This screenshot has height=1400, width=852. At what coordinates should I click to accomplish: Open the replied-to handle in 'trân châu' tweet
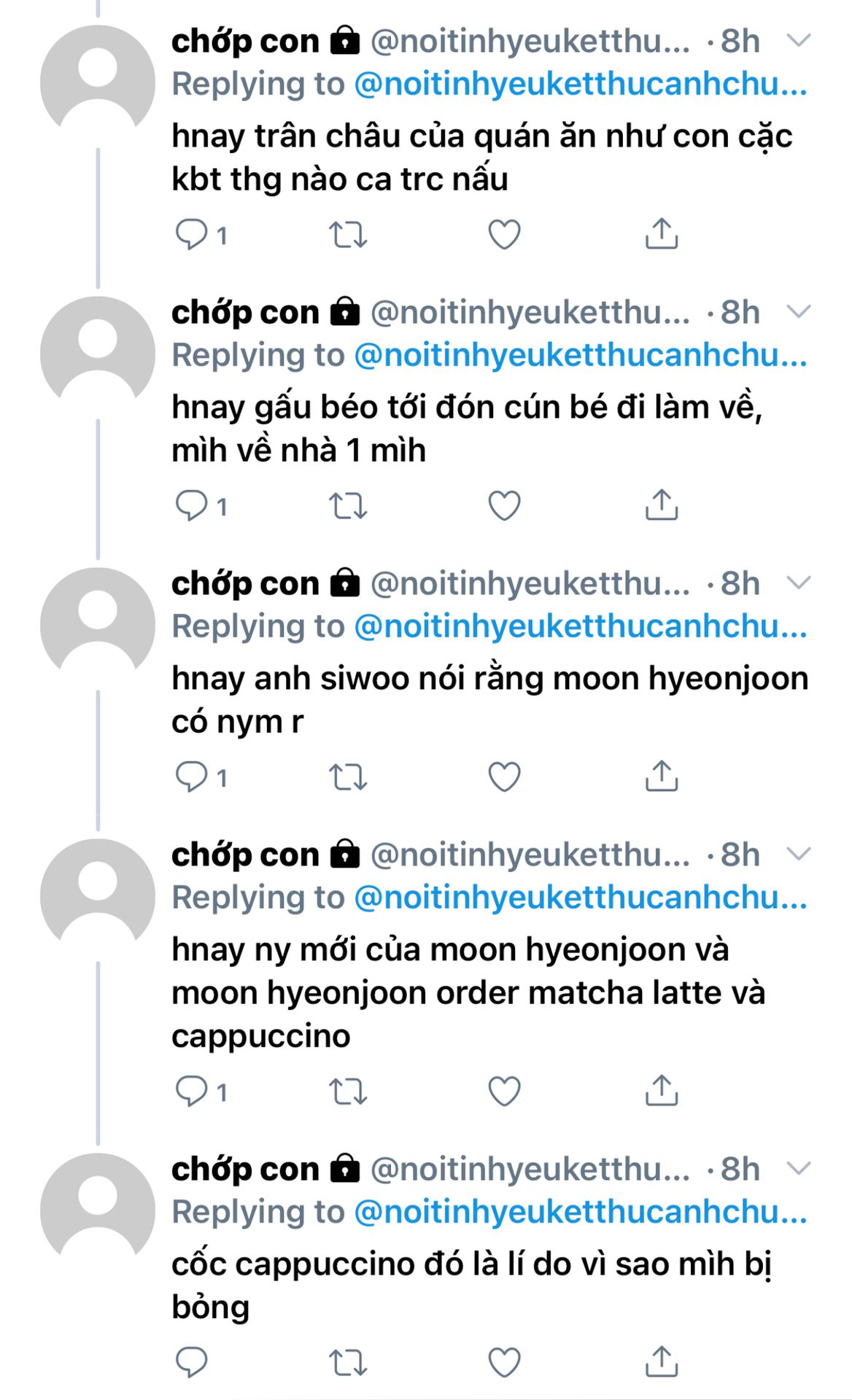pos(581,85)
